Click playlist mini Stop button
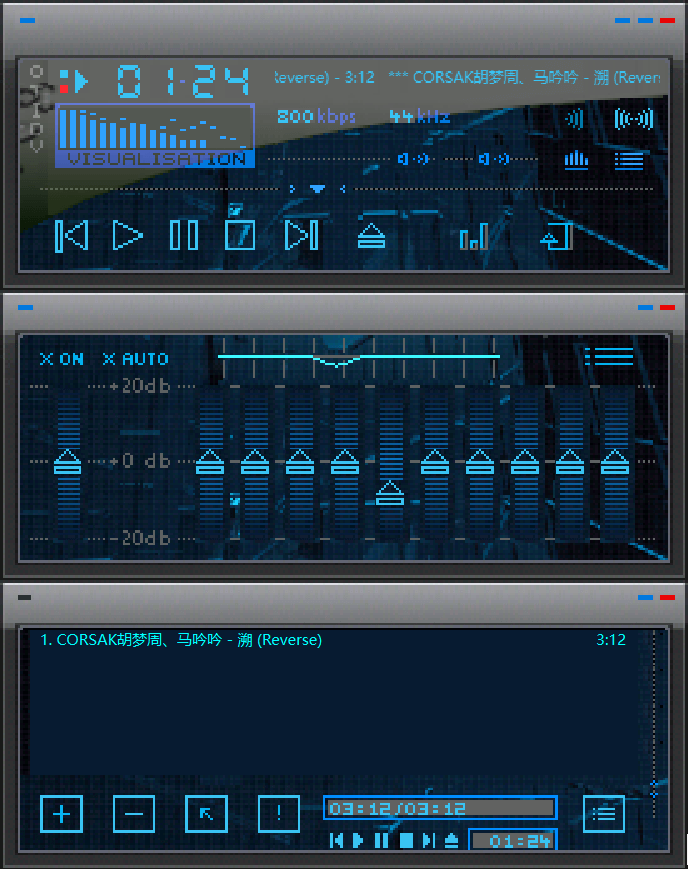 pyautogui.click(x=406, y=841)
